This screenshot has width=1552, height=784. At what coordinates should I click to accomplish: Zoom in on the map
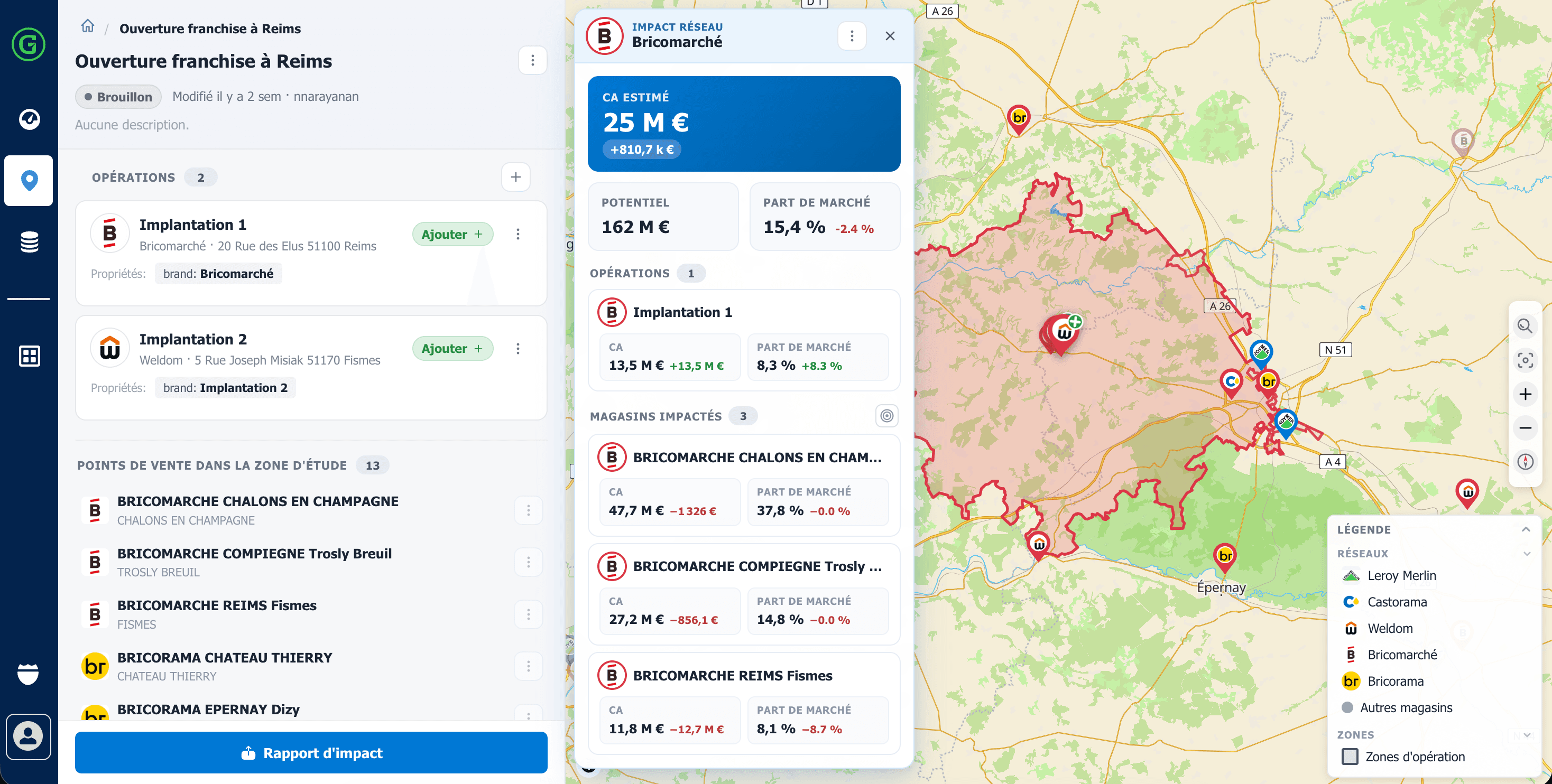1525,395
